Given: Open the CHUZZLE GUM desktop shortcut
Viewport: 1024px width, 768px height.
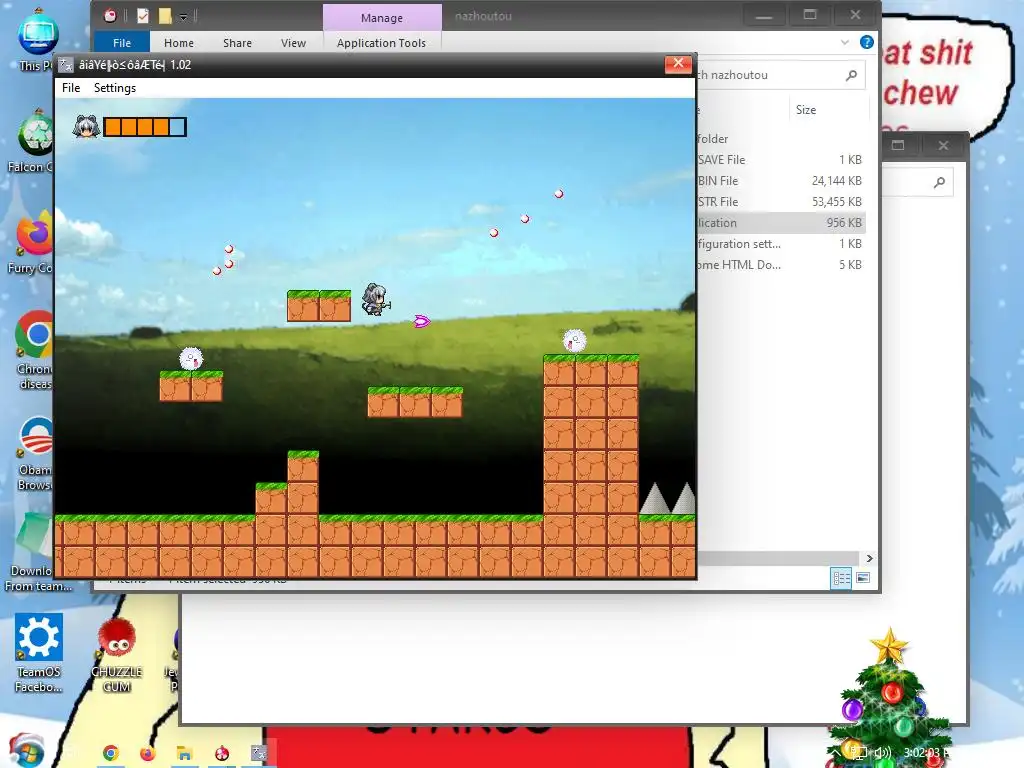Looking at the screenshot, I should coord(116,654).
